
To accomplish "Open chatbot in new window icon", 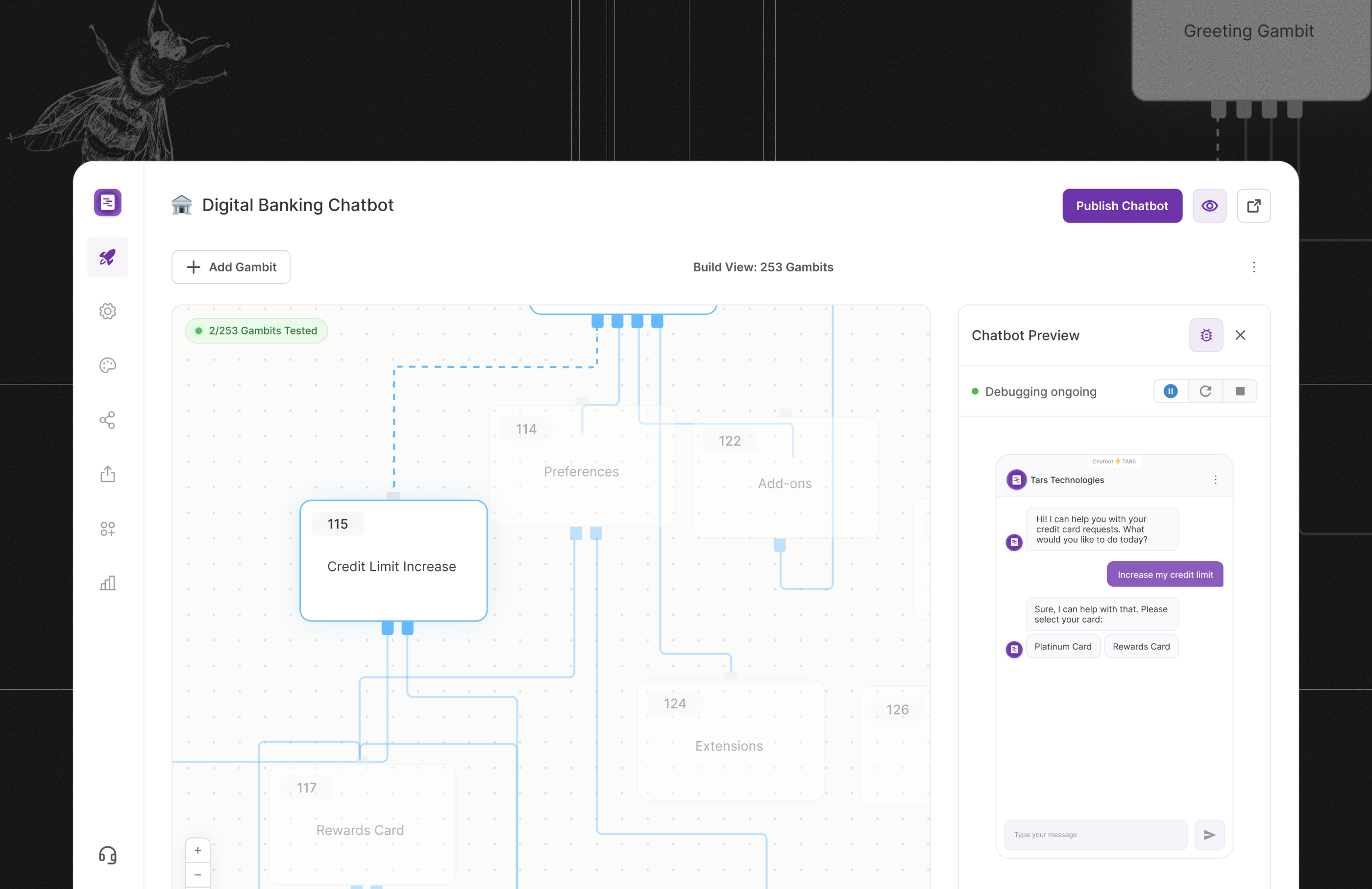I will point(1253,206).
